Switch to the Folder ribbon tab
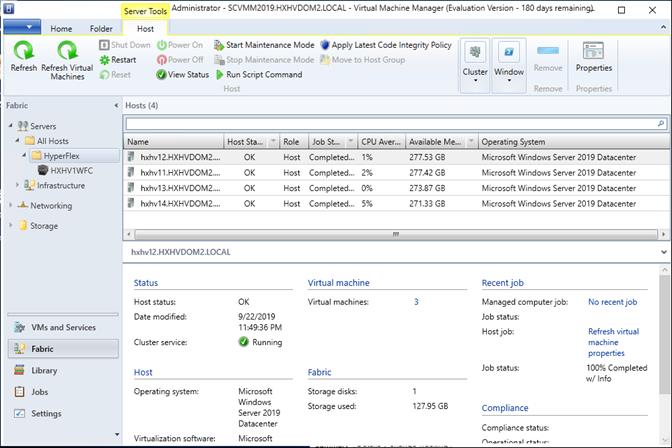This screenshot has height=448, width=672. point(101,29)
